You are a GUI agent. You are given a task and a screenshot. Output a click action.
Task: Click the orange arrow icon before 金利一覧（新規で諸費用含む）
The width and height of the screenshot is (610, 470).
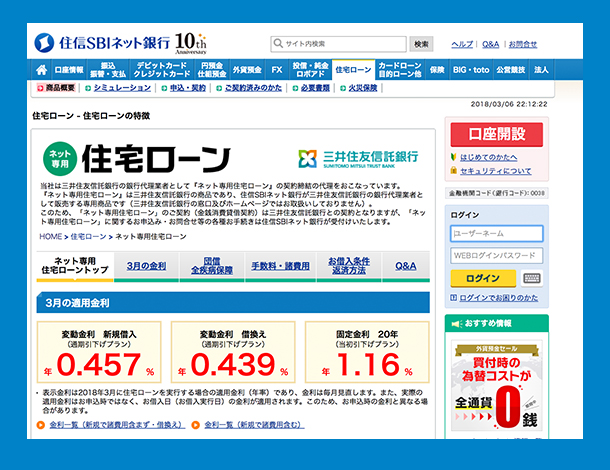tap(196, 425)
